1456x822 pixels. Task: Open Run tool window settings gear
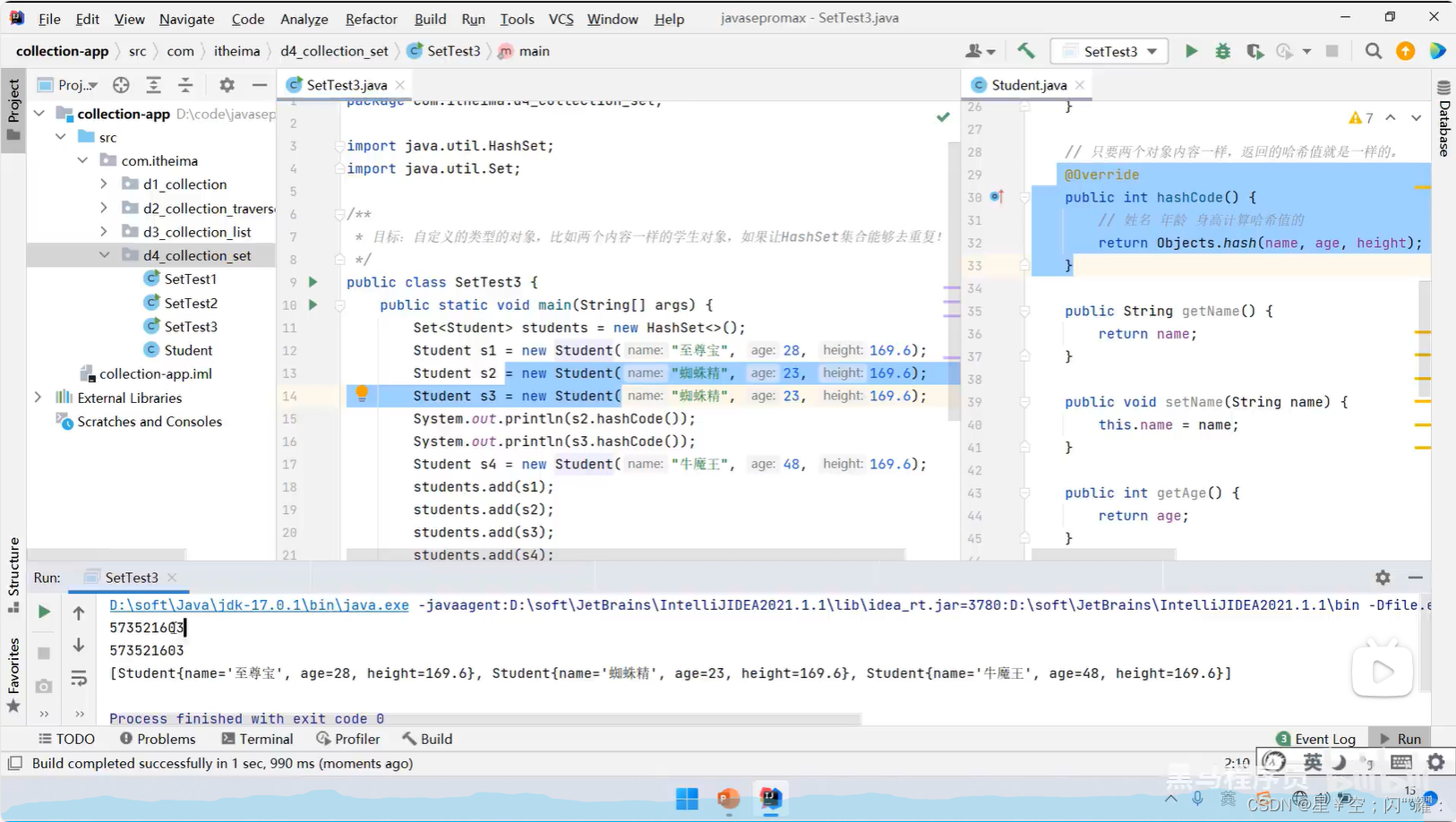click(1383, 578)
